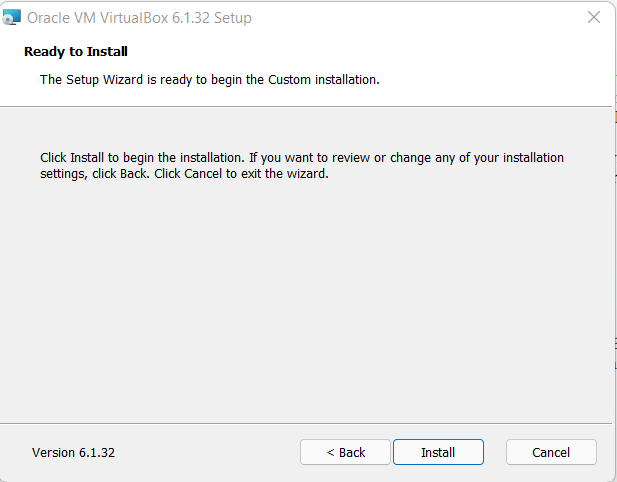Click the word "Custom" in the subtitle
Viewport: 617px width, 482px height.
pos(291,79)
